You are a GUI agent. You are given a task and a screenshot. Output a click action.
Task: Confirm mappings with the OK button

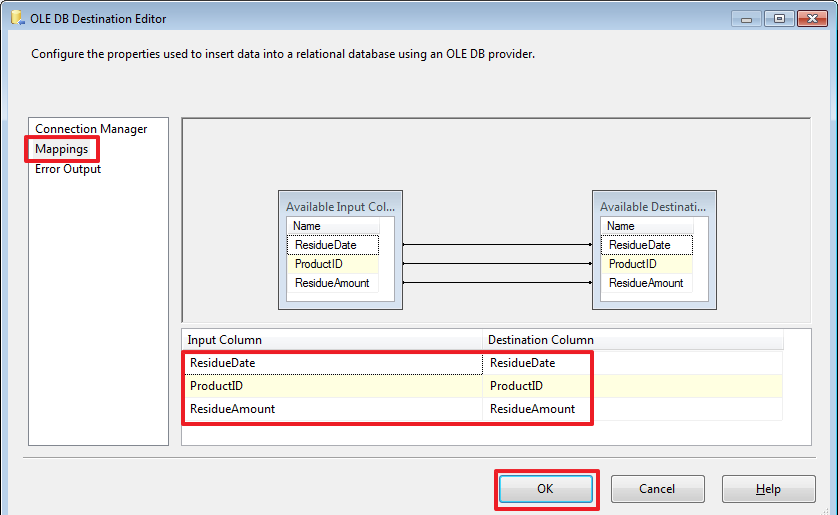pos(546,489)
